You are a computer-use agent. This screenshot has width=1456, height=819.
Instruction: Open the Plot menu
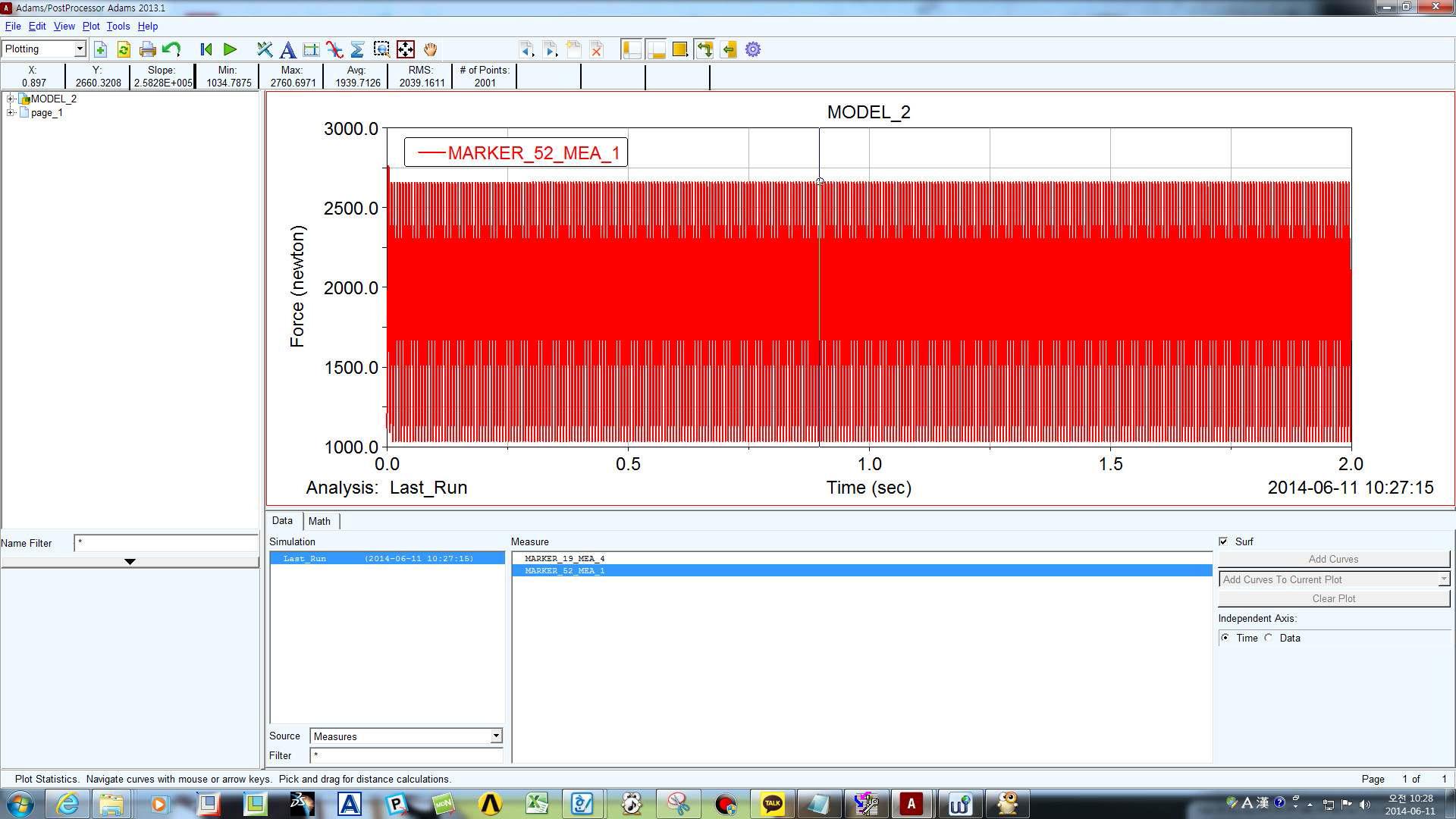click(x=91, y=26)
